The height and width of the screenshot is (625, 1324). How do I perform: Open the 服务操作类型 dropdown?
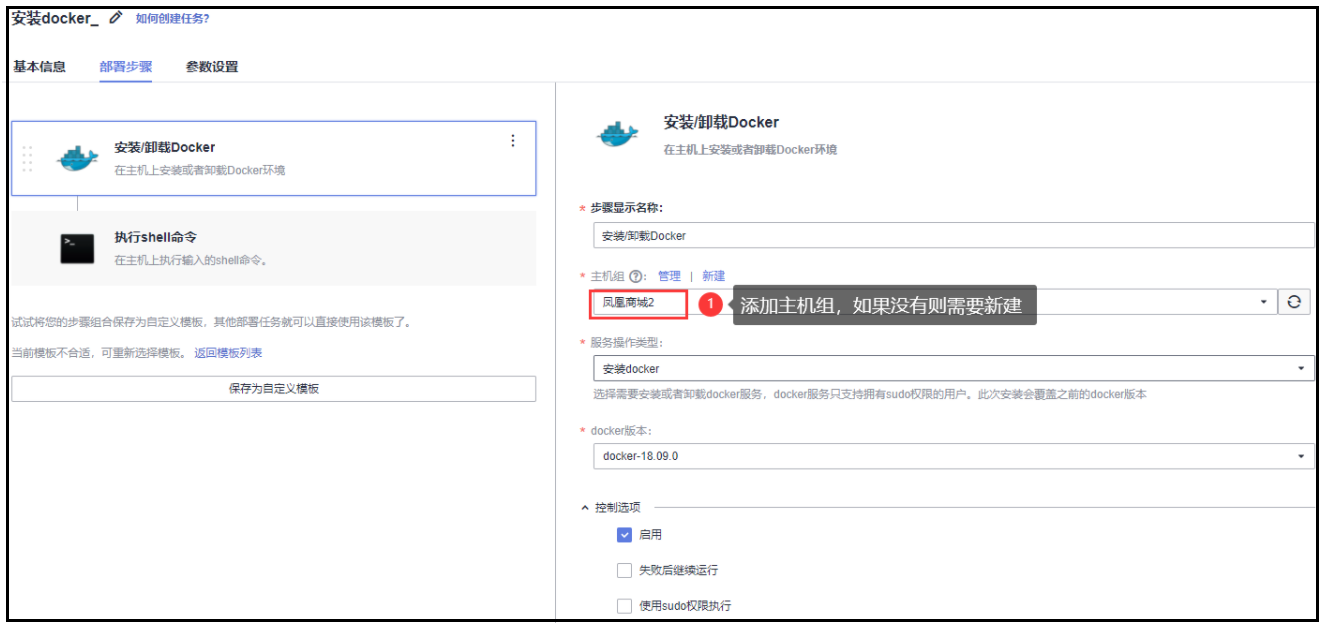pyautogui.click(x=953, y=369)
